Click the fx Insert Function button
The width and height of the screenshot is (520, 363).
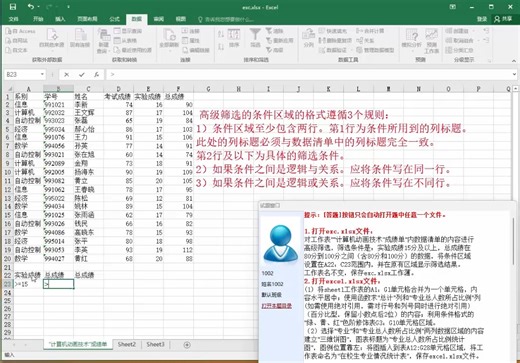(96, 74)
